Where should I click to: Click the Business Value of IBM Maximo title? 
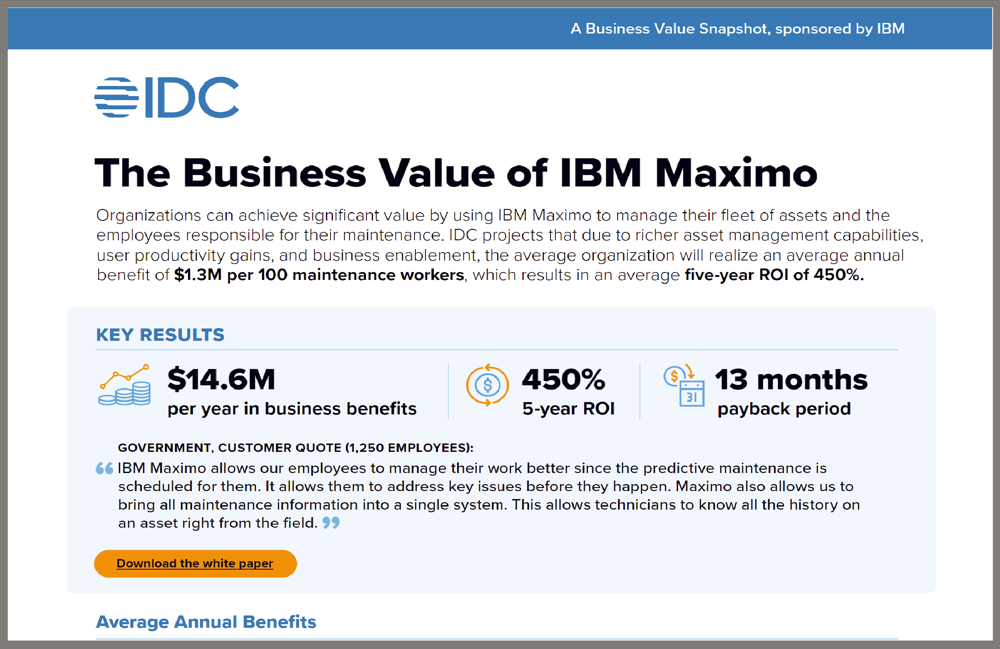tap(456, 173)
